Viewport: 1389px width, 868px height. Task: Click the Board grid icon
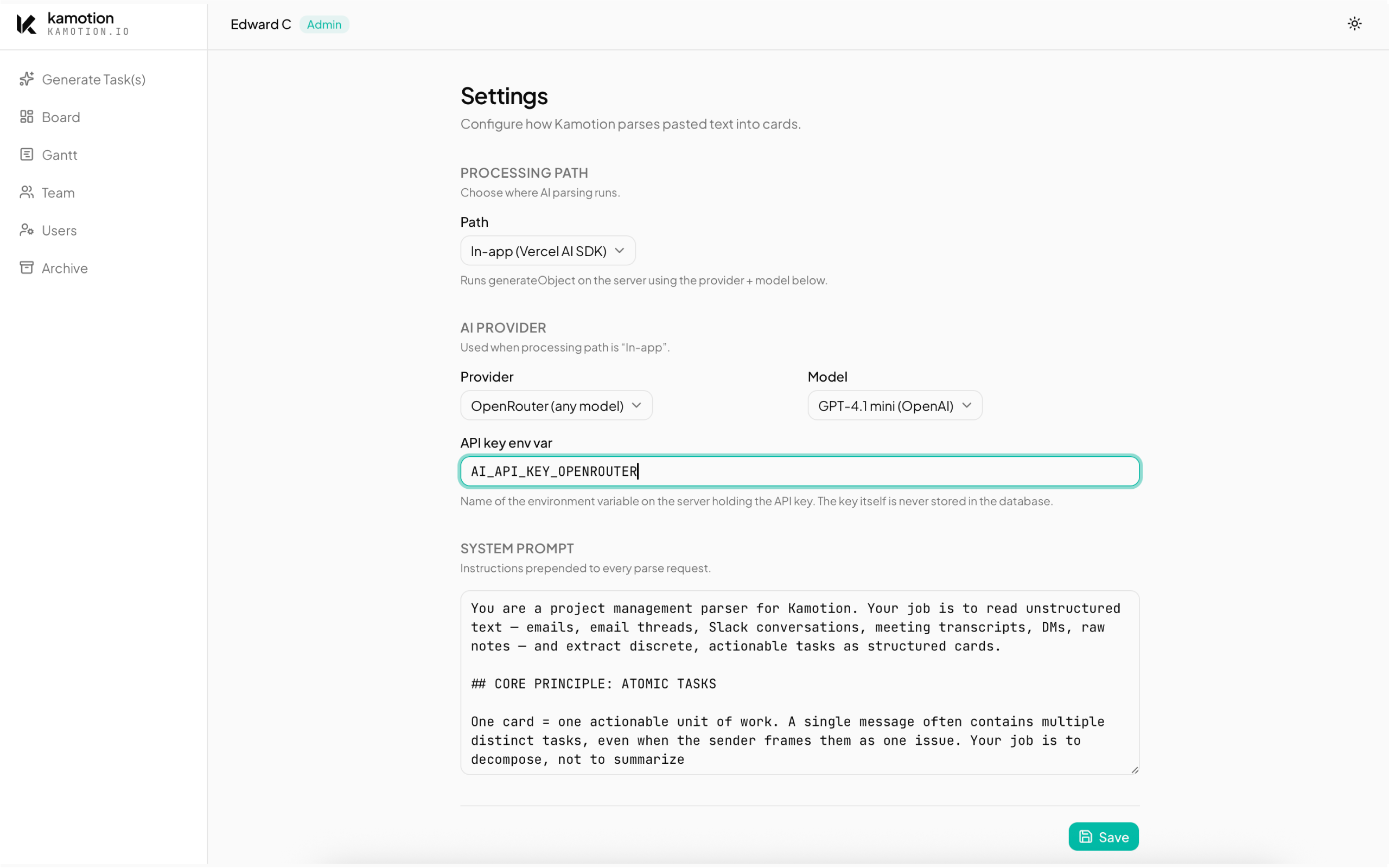[x=27, y=117]
